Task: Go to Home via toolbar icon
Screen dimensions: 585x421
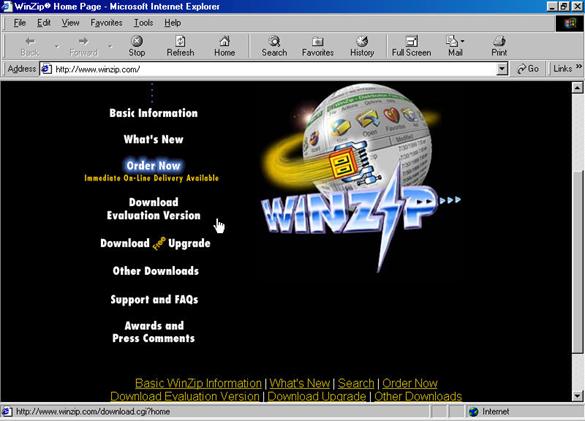Action: coord(224,46)
